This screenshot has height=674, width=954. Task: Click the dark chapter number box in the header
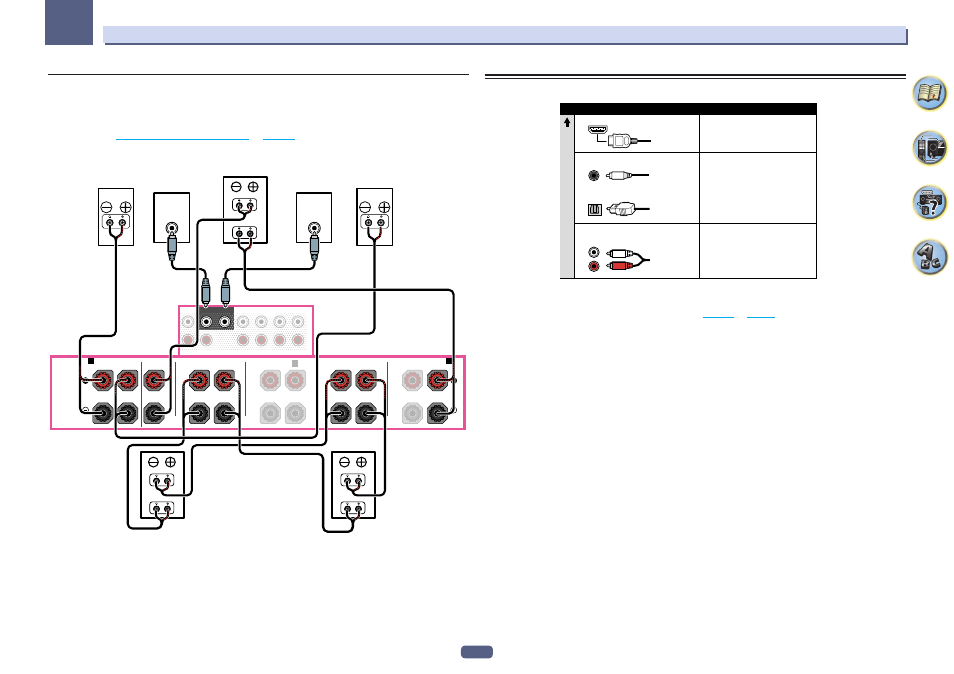69,22
